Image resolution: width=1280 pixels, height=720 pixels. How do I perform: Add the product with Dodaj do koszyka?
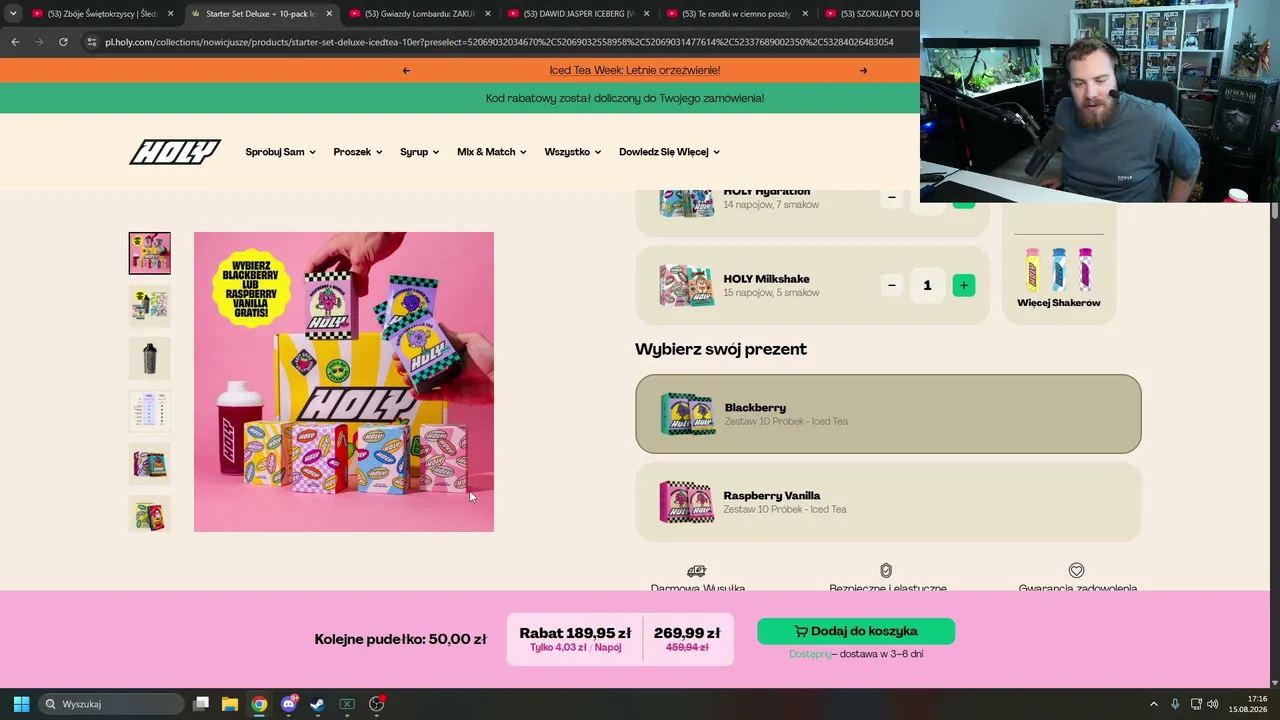pyautogui.click(x=856, y=631)
